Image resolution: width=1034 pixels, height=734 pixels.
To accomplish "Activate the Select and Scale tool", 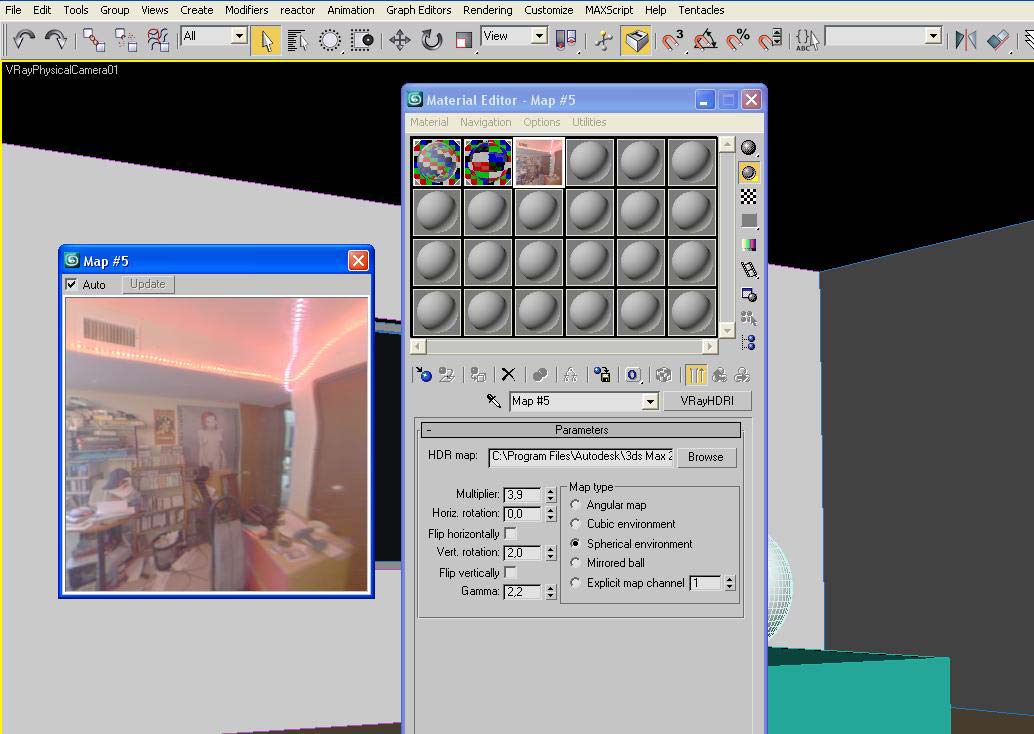I will coord(464,40).
